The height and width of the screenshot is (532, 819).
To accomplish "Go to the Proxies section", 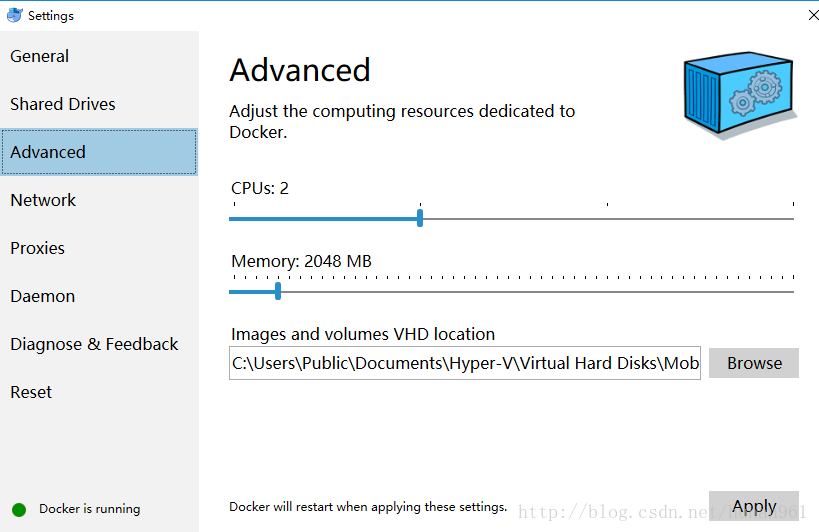I will click(37, 248).
